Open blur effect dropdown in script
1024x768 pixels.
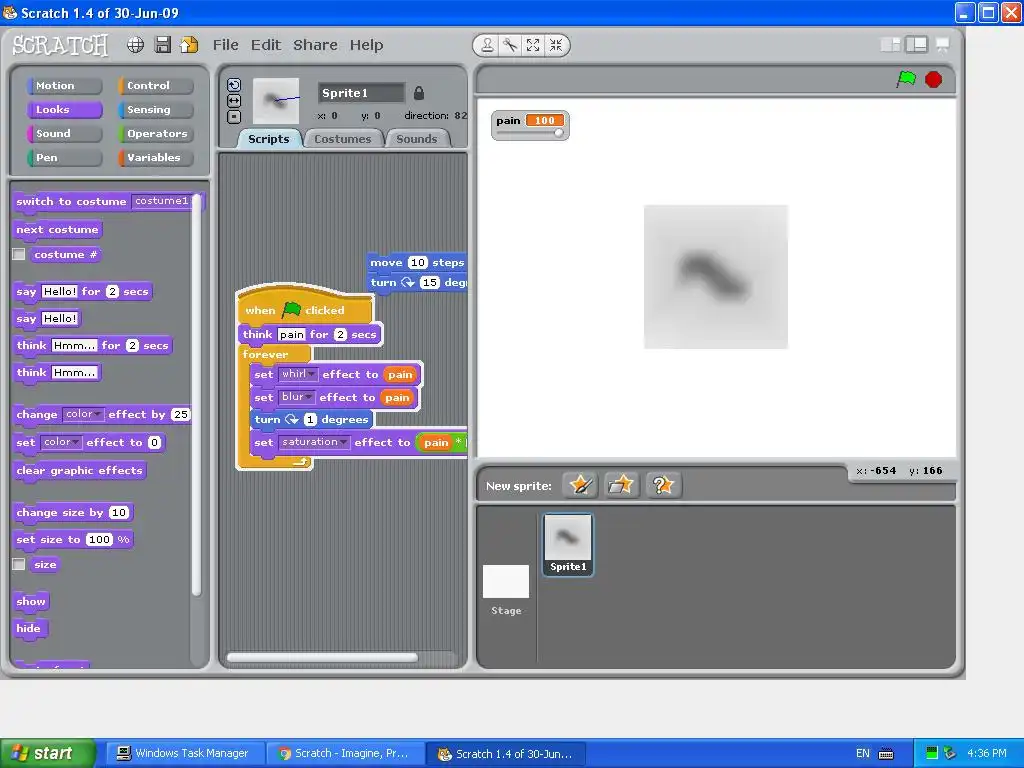coord(296,397)
